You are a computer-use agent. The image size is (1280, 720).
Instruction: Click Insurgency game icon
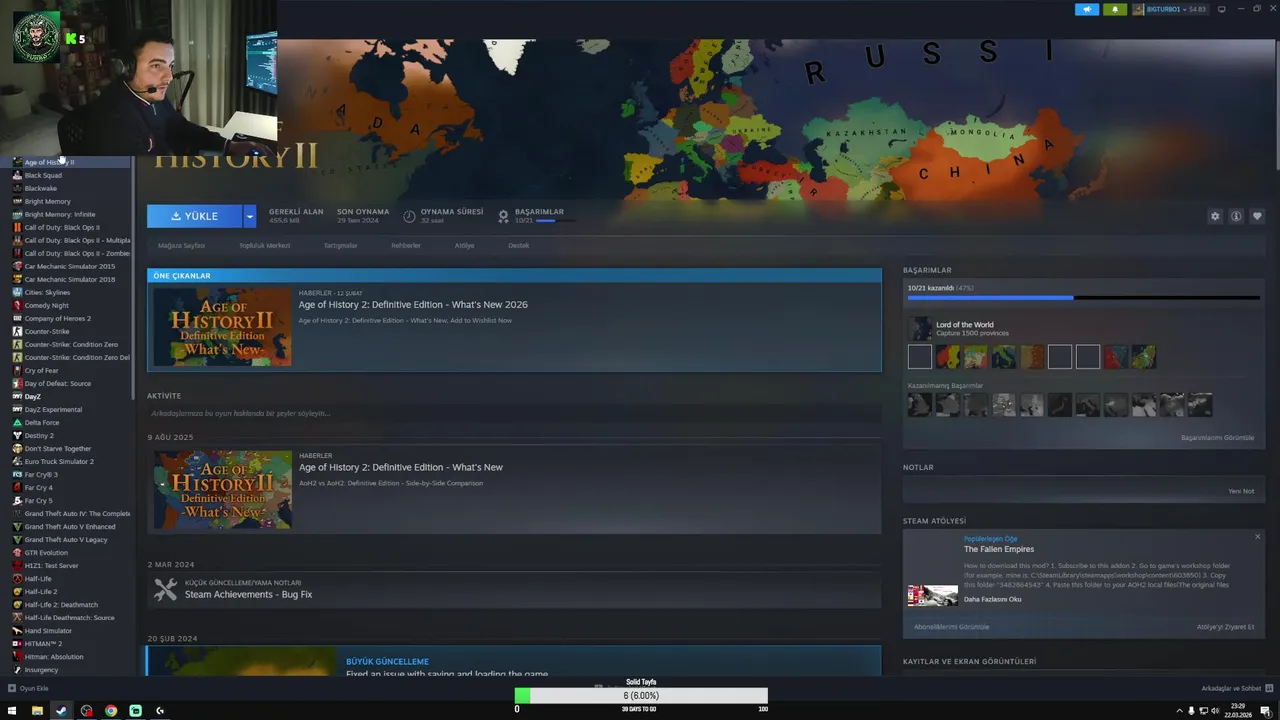(x=17, y=669)
